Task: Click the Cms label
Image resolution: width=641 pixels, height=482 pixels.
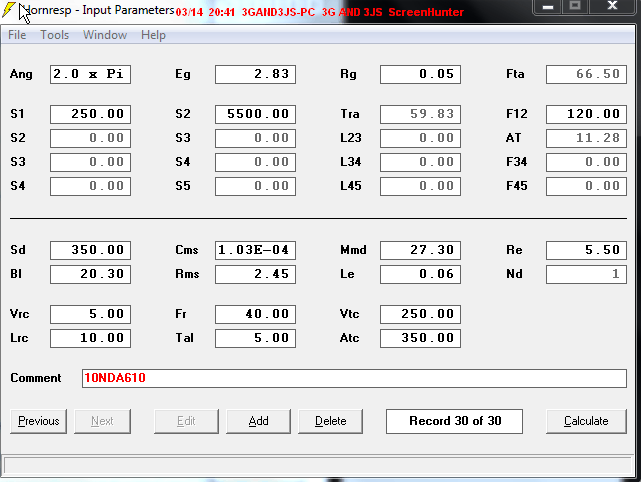Action: tap(187, 250)
